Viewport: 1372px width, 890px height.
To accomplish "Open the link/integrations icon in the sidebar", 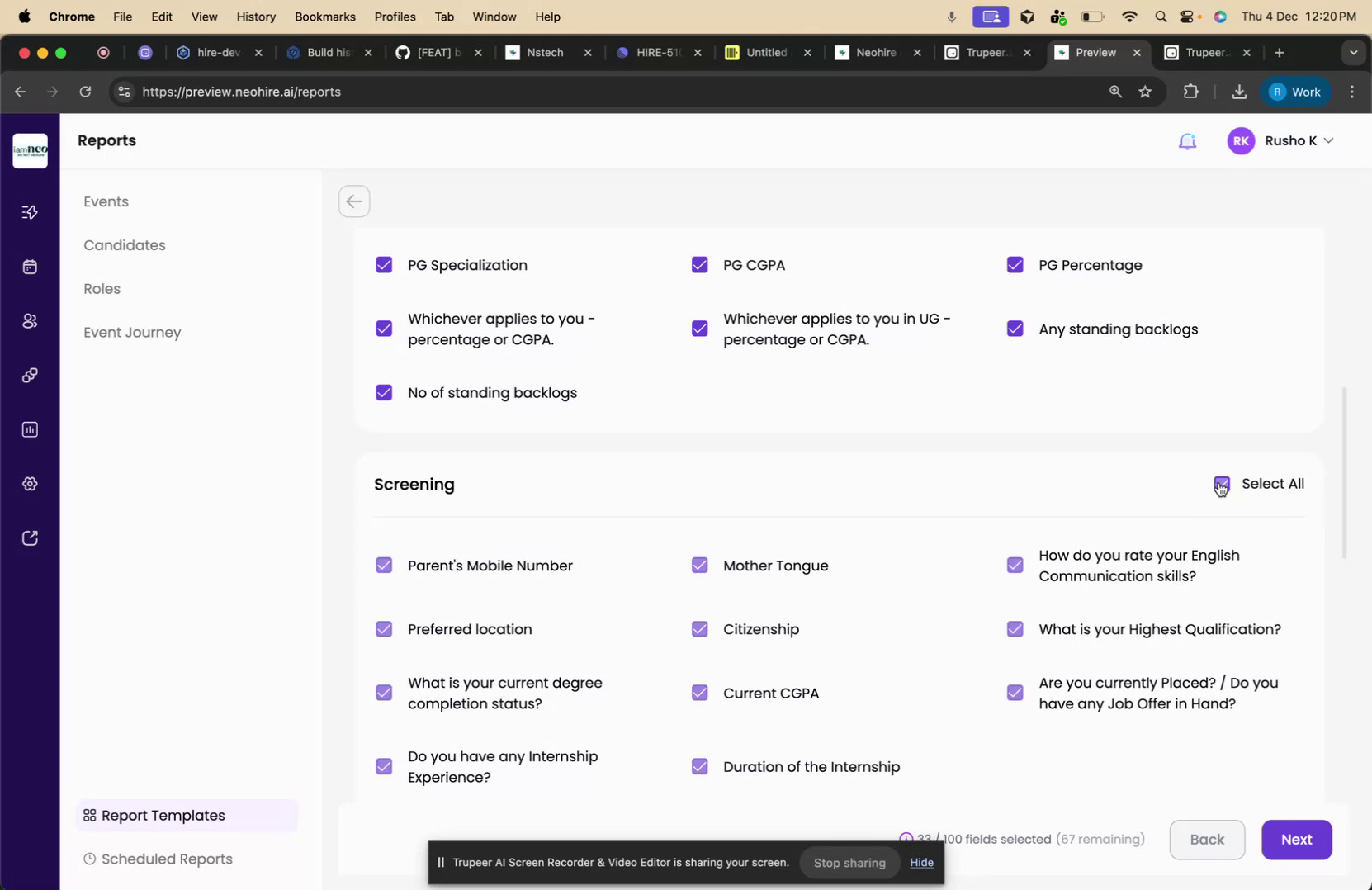I will (30, 374).
